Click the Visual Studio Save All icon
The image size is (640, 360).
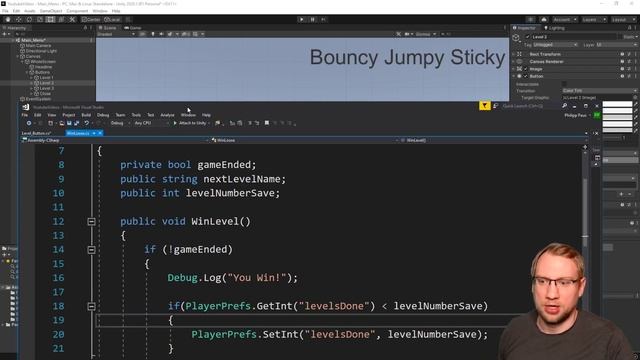(76, 123)
